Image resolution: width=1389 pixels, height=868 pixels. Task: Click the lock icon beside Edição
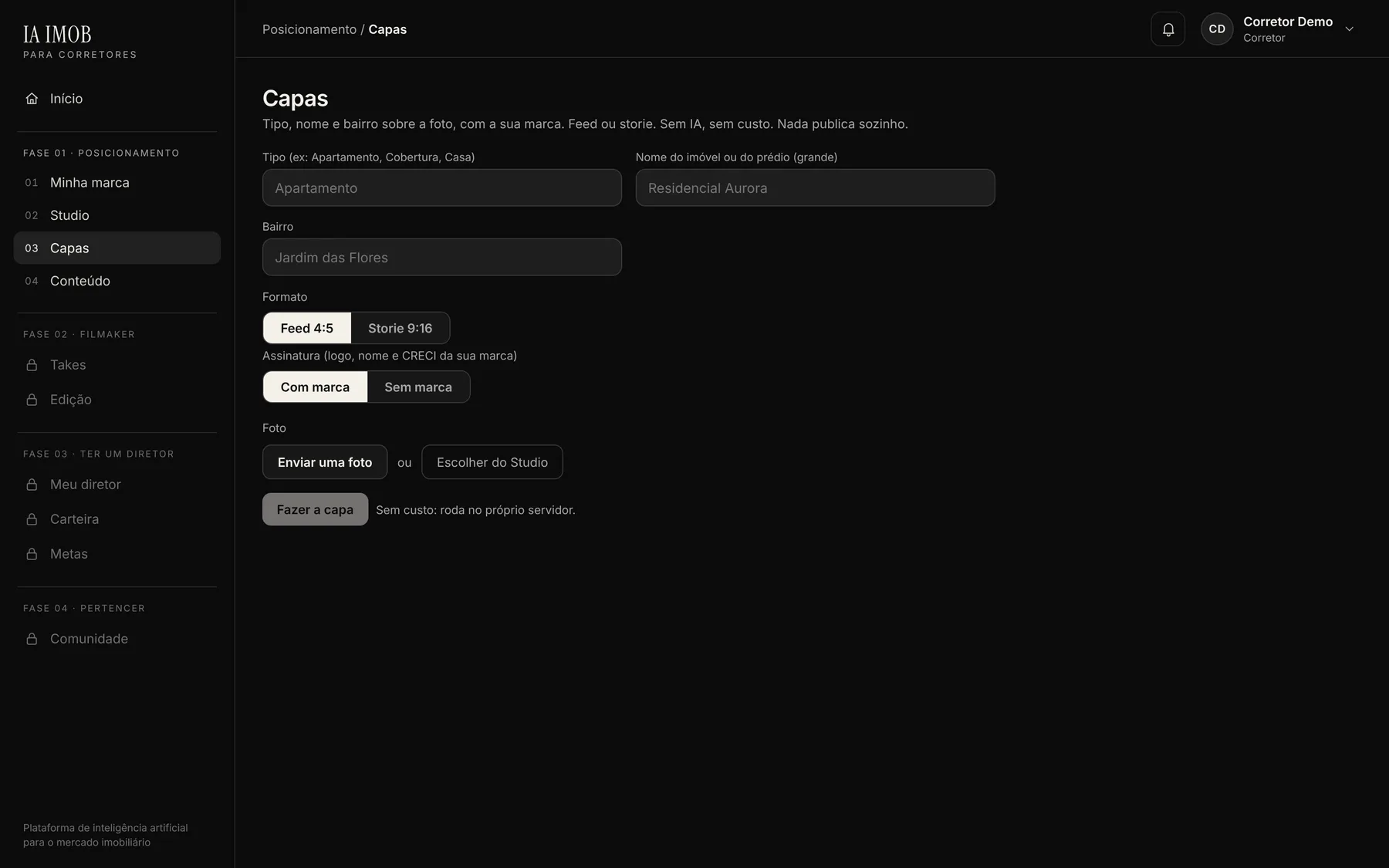pyautogui.click(x=32, y=400)
